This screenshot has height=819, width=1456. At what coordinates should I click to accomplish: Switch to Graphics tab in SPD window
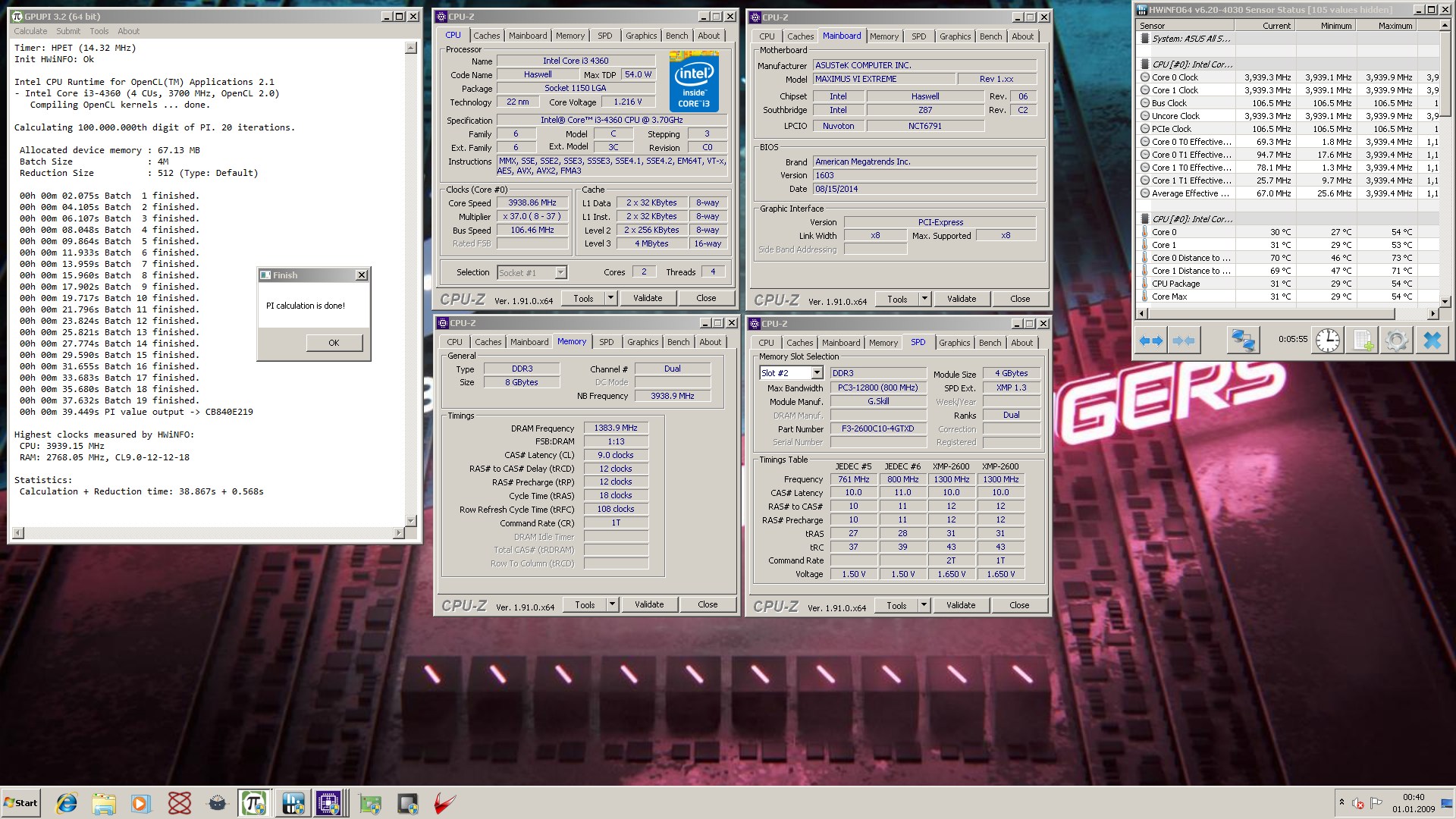(955, 343)
